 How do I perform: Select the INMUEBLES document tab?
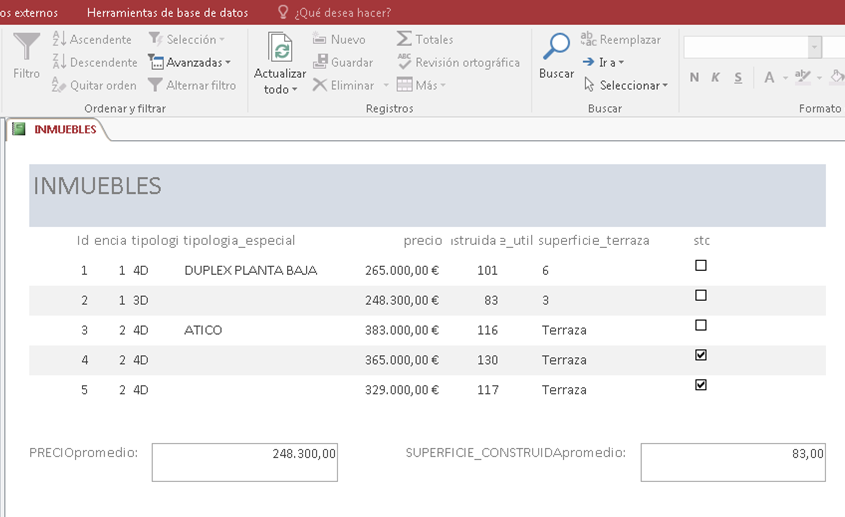tap(65, 129)
